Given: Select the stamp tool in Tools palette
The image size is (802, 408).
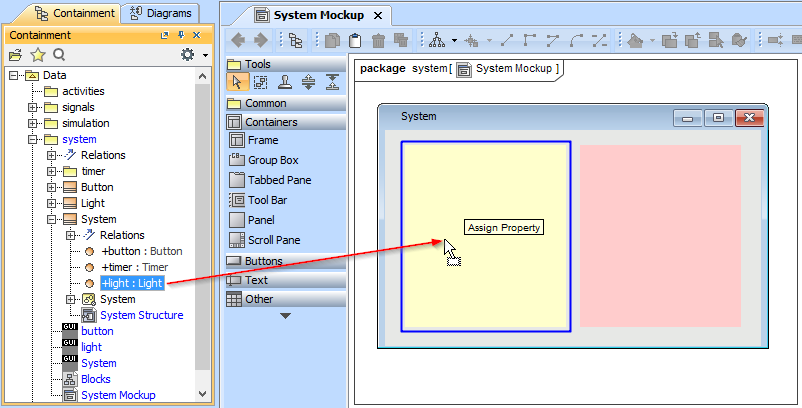Looking at the screenshot, I should click(285, 82).
